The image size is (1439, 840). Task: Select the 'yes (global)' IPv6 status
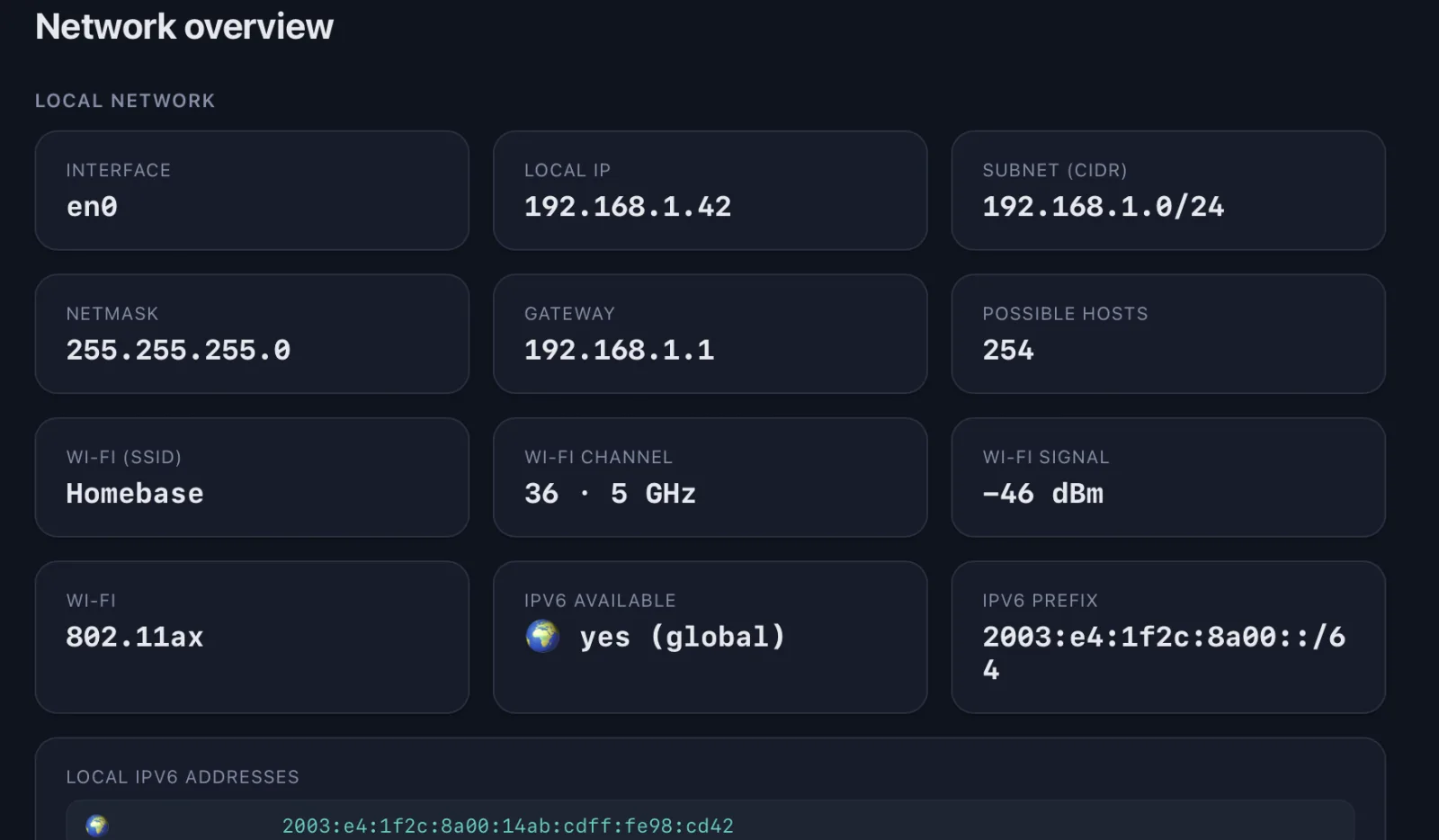click(683, 637)
